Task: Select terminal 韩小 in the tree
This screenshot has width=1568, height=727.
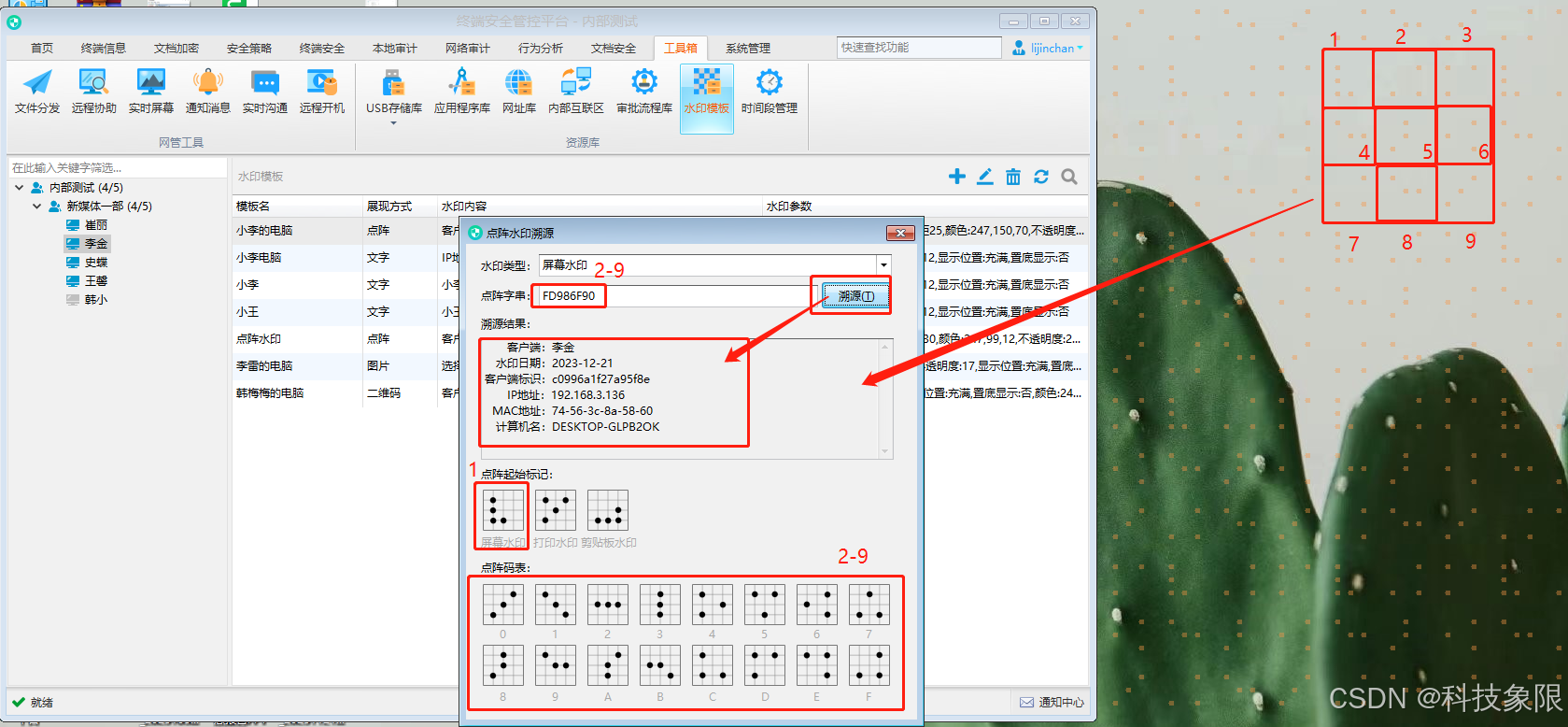Action: [x=87, y=300]
